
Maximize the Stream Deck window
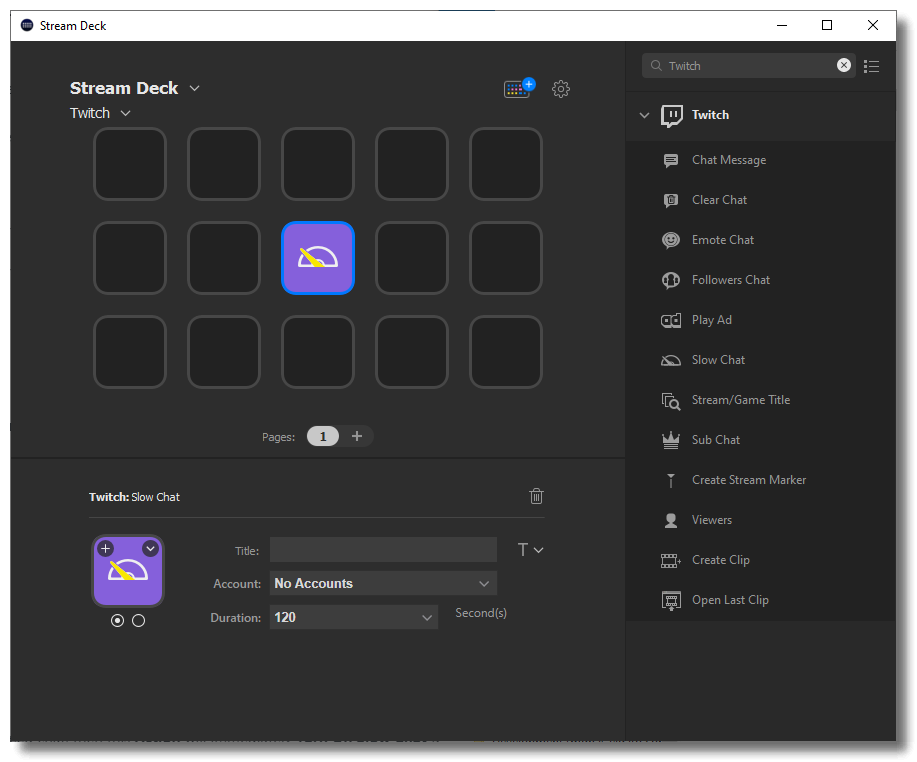pyautogui.click(x=827, y=25)
